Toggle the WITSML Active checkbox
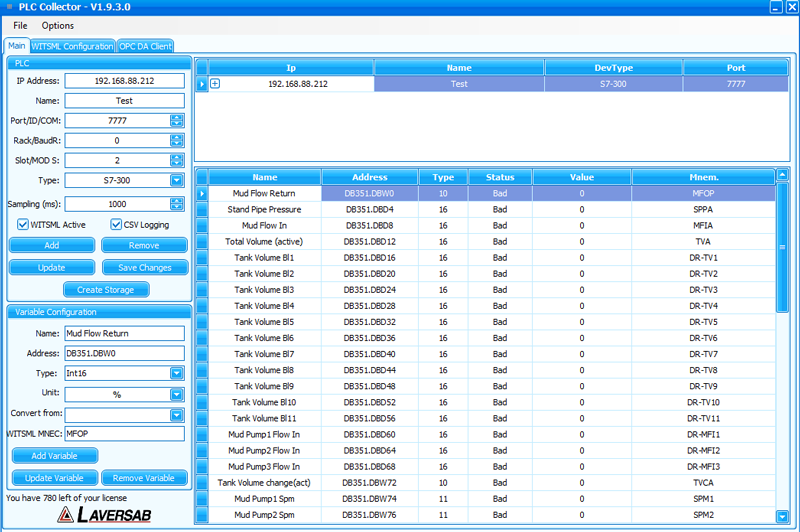 [23, 225]
